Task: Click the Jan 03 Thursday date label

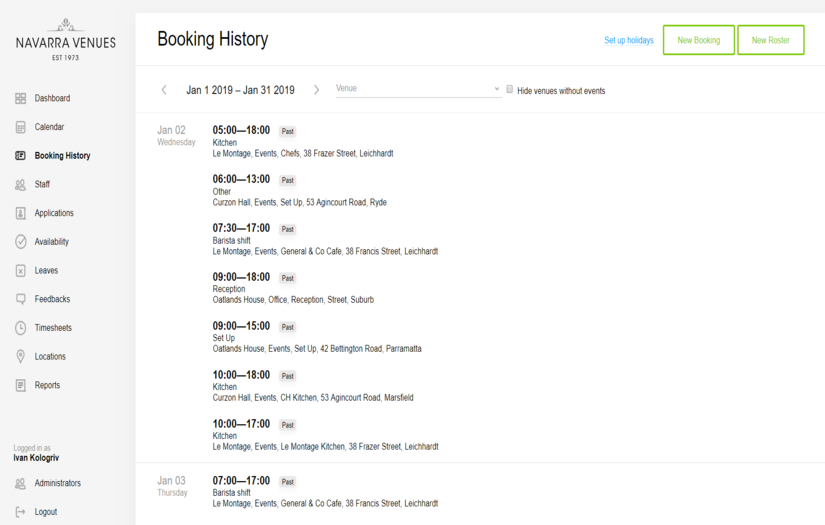Action: [172, 486]
